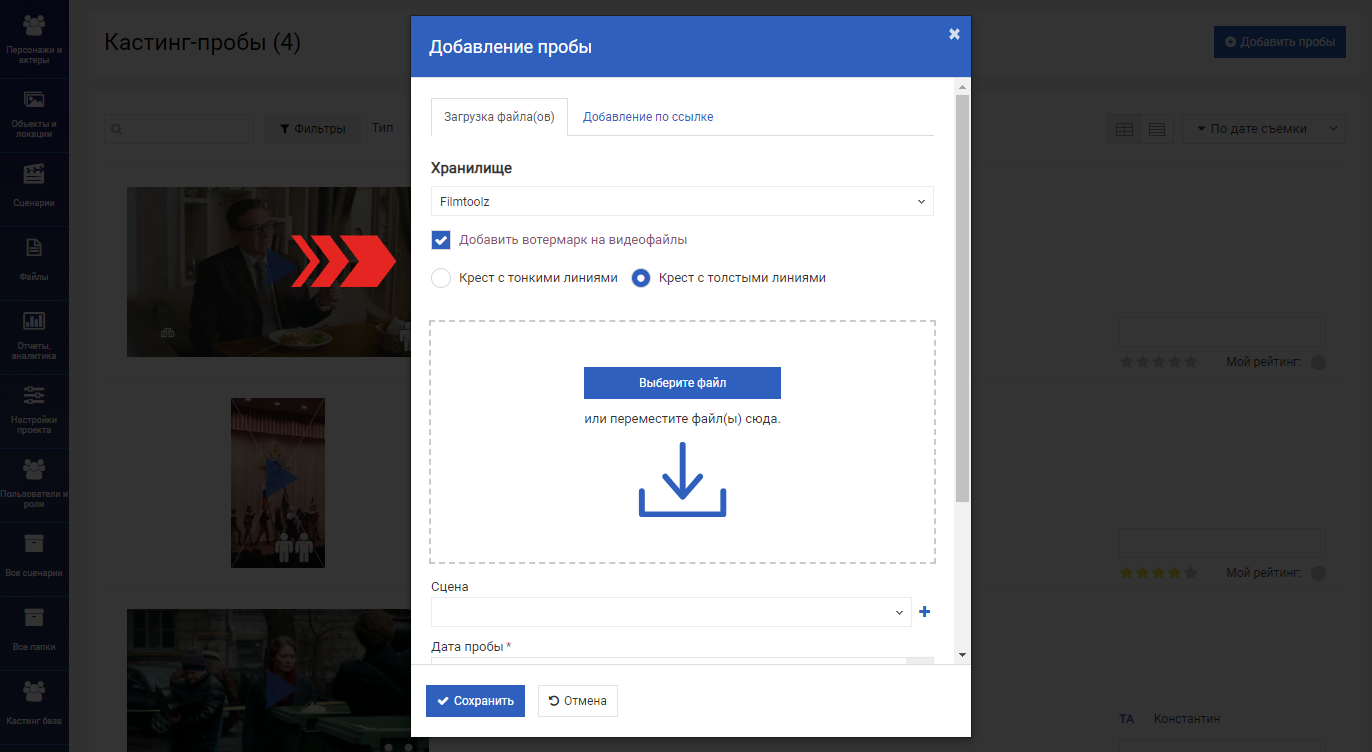Screen dimensions: 1372x752
Task: Open Объекты и локации sidebar section
Action: pyautogui.click(x=34, y=115)
